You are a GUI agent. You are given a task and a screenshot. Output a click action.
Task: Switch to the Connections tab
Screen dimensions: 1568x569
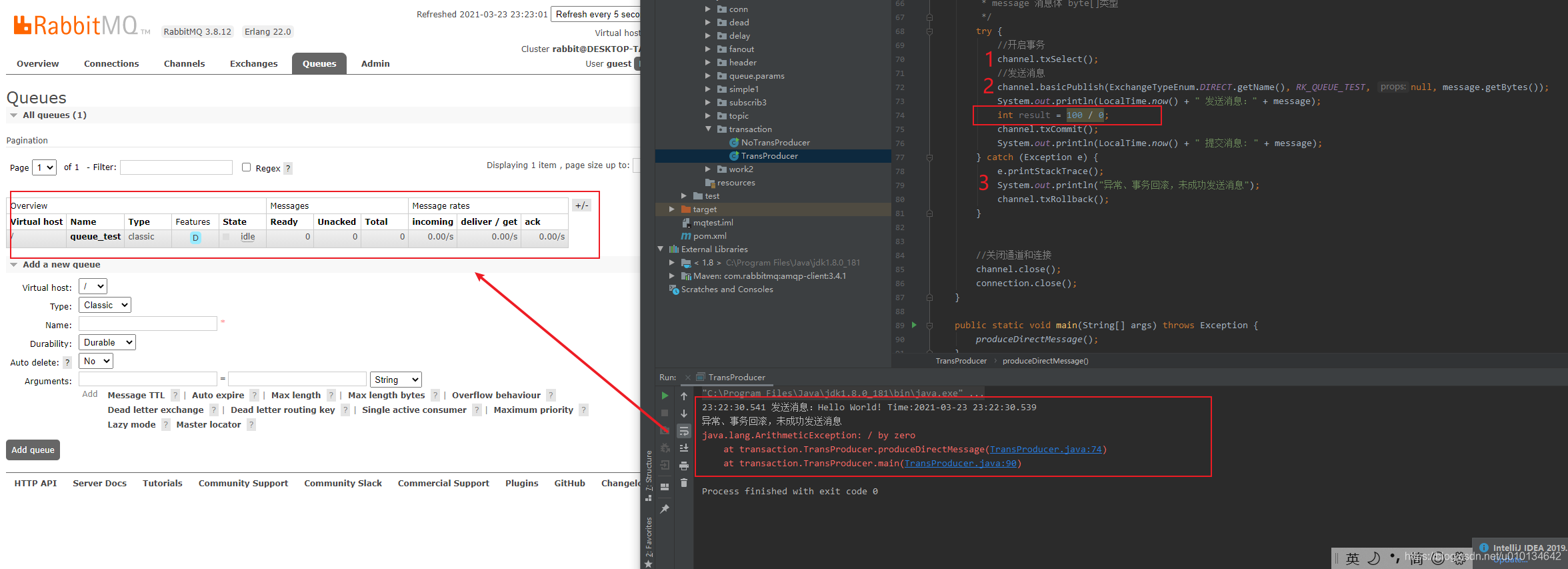pos(111,64)
